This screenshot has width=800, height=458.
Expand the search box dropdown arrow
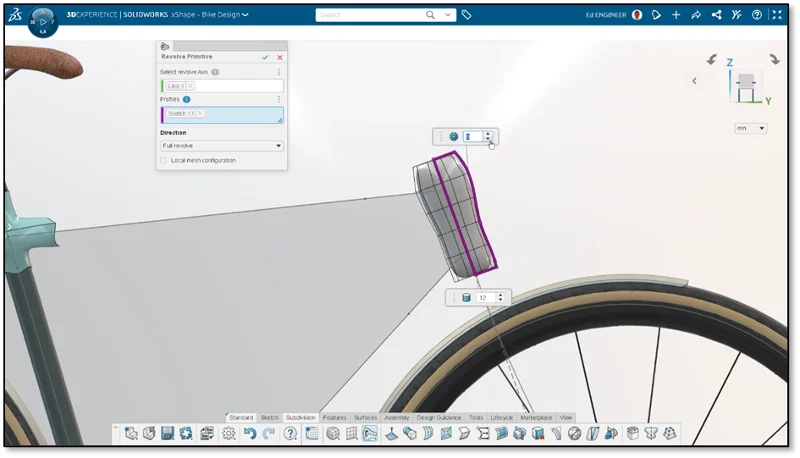447,15
